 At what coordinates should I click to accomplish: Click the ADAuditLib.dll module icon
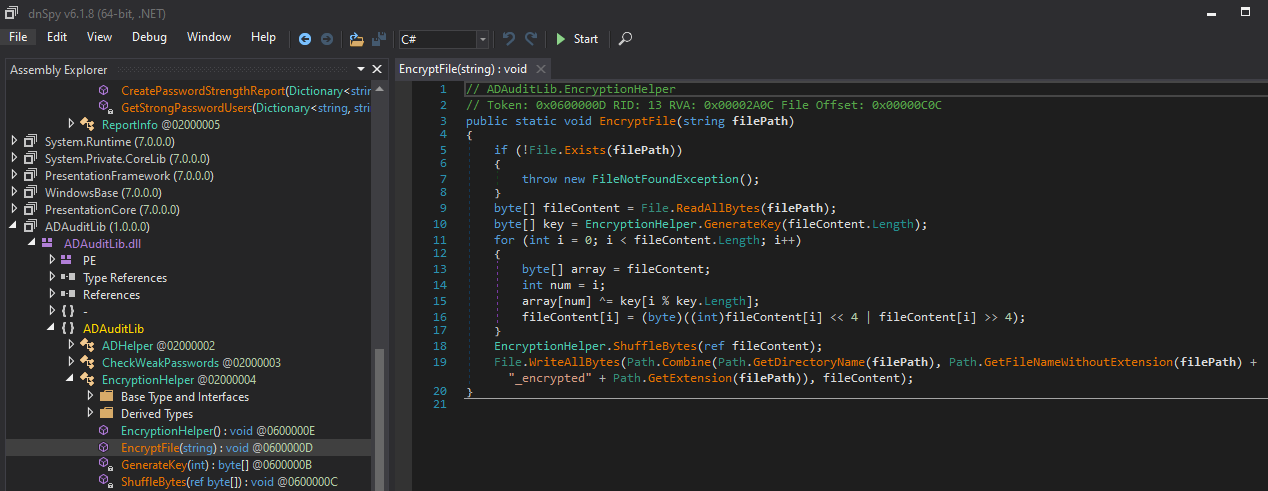pos(47,243)
